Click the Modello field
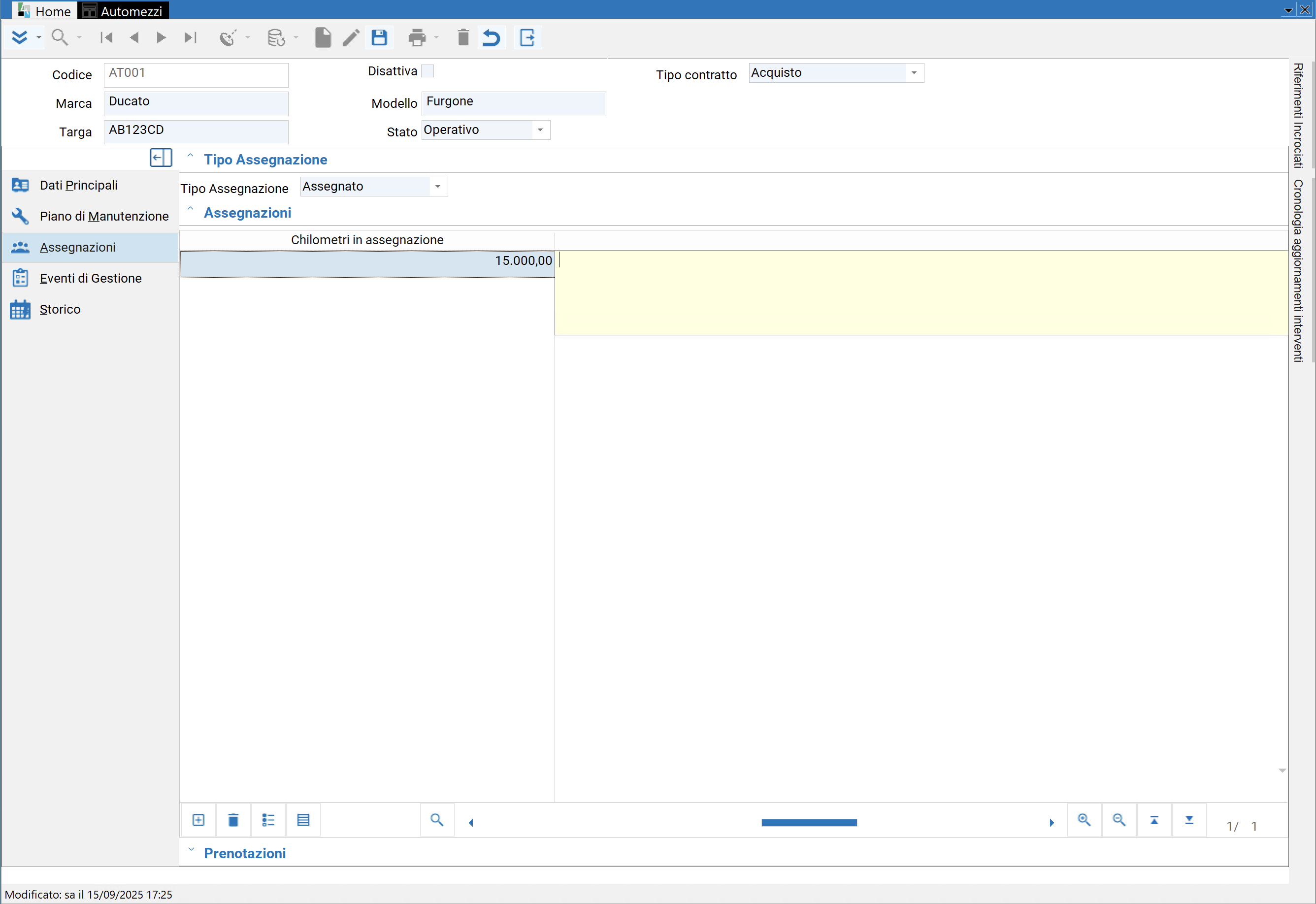Viewport: 1316px width, 904px height. tap(513, 104)
